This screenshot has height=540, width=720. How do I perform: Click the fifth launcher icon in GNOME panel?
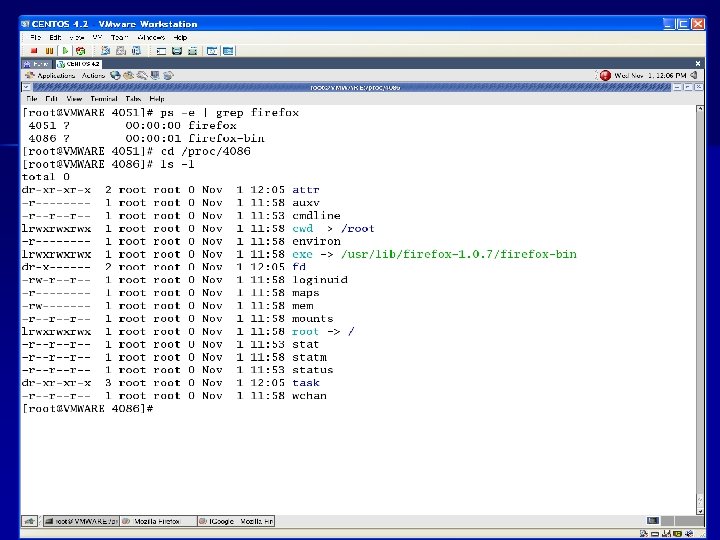(x=169, y=75)
